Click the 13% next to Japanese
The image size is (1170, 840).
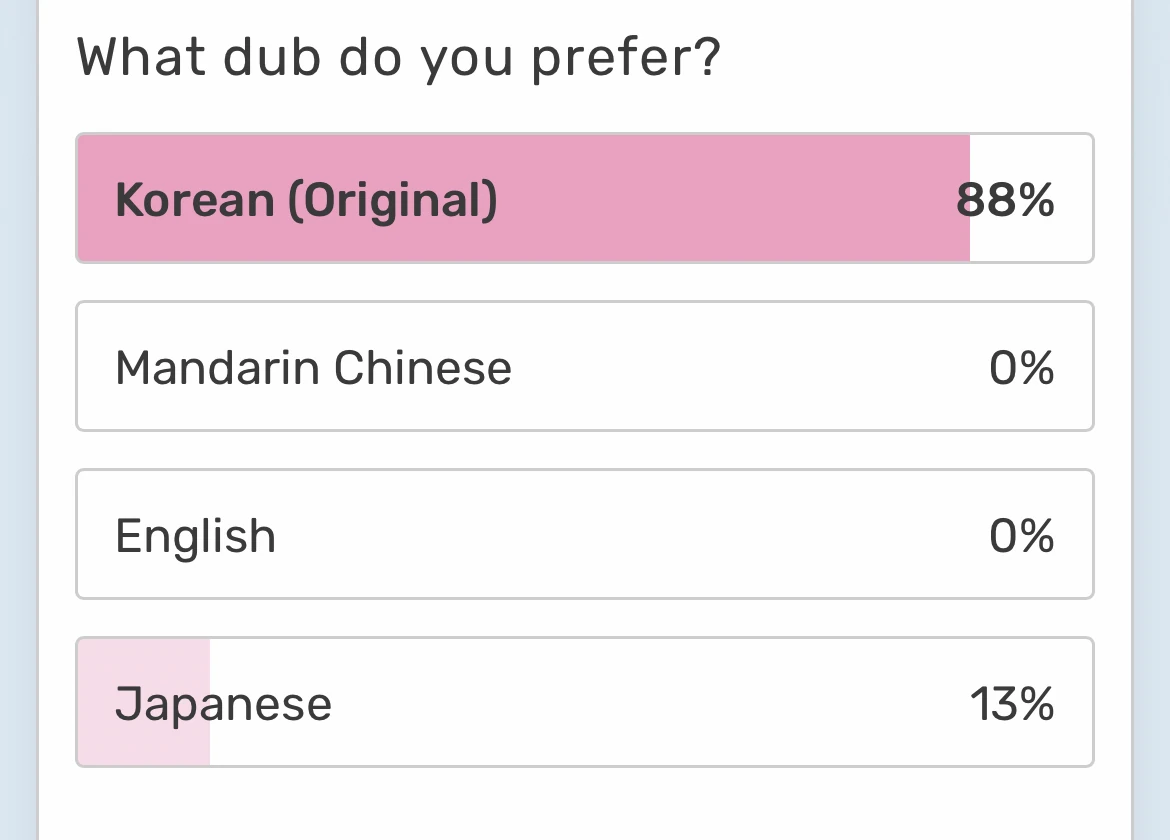click(1013, 703)
